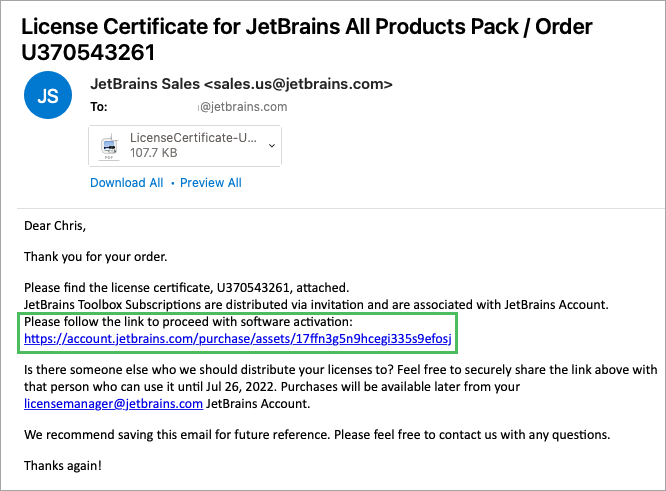This screenshot has width=666, height=491.
Task: Click the licensemanager@jetbrains.com email link
Action: (113, 403)
